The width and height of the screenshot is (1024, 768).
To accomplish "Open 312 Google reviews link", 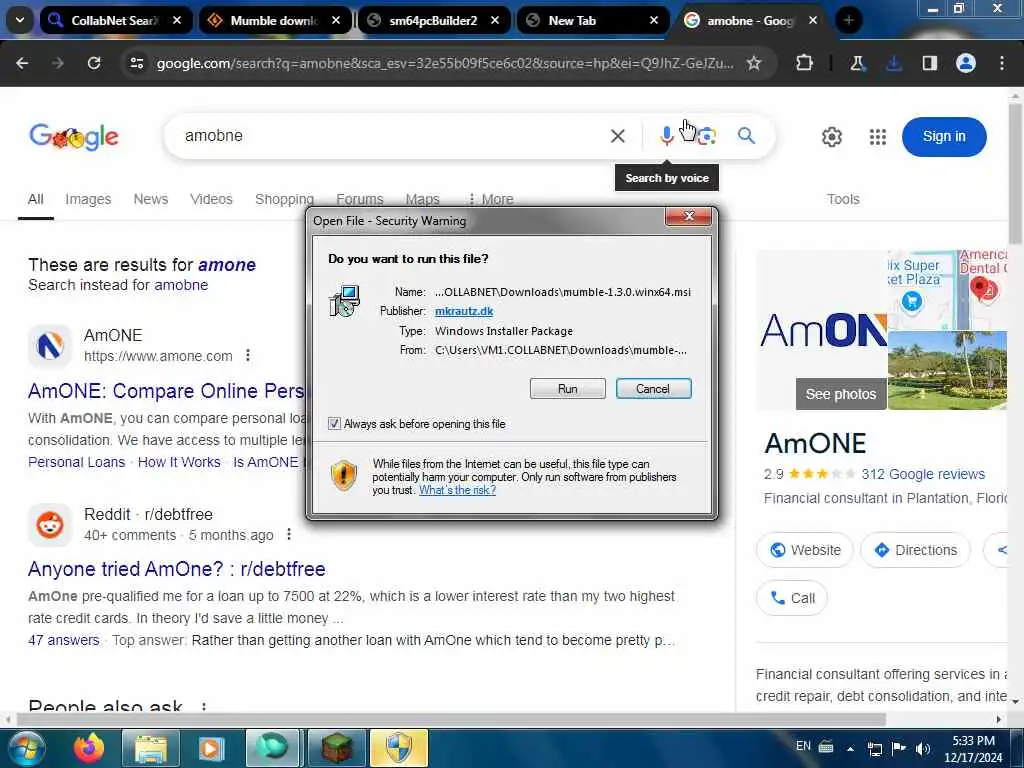I will click(x=923, y=474).
